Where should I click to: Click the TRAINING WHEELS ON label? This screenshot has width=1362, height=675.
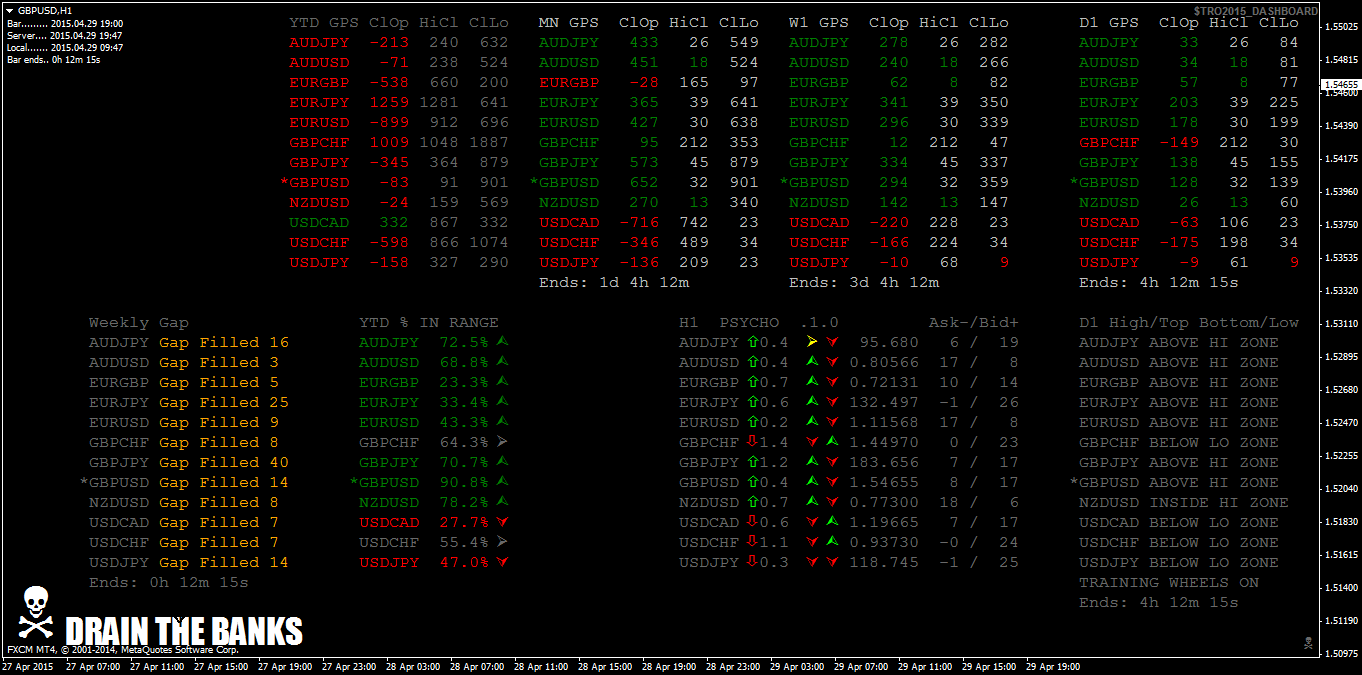(1169, 582)
